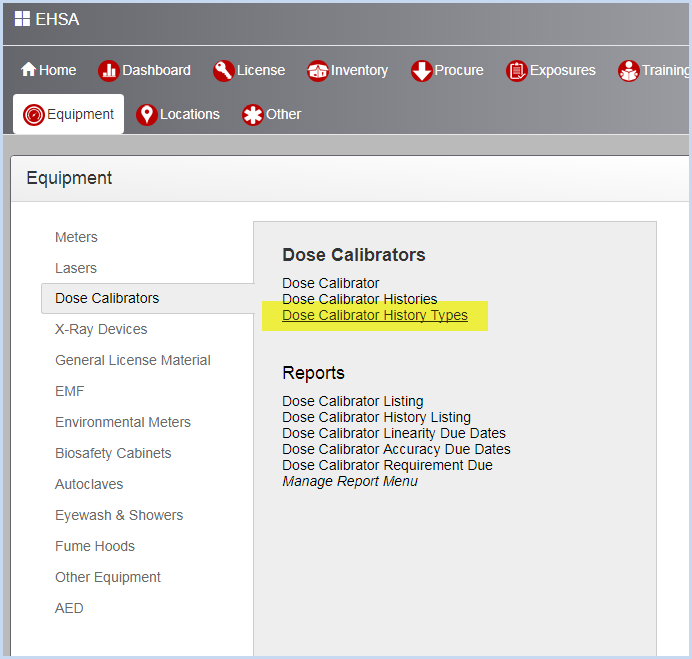Open the Dashboard chart icon

109,71
